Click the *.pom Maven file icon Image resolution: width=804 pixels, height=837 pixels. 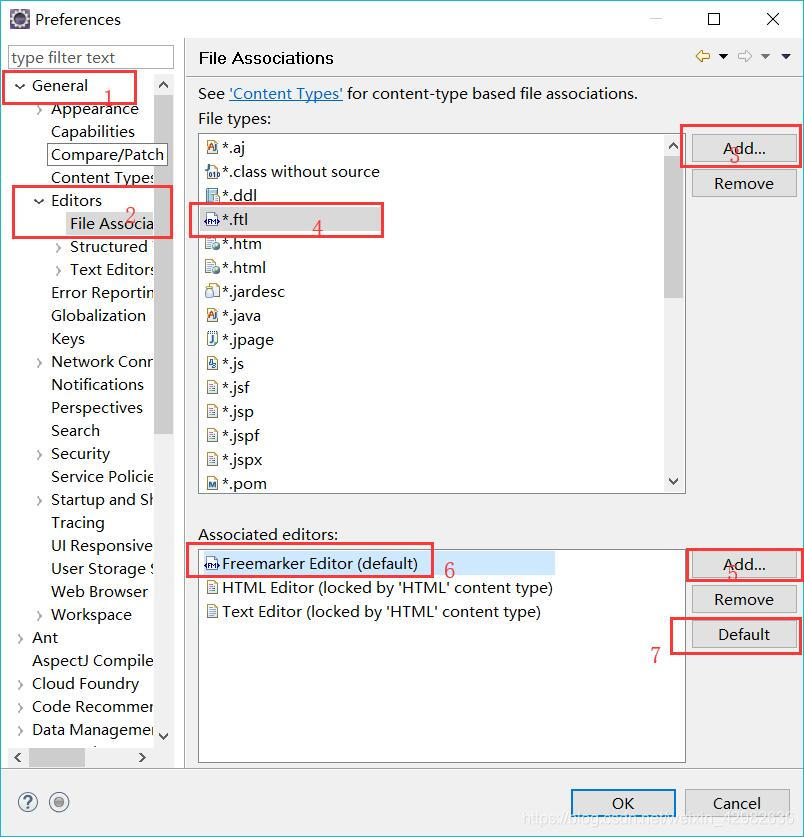point(212,483)
